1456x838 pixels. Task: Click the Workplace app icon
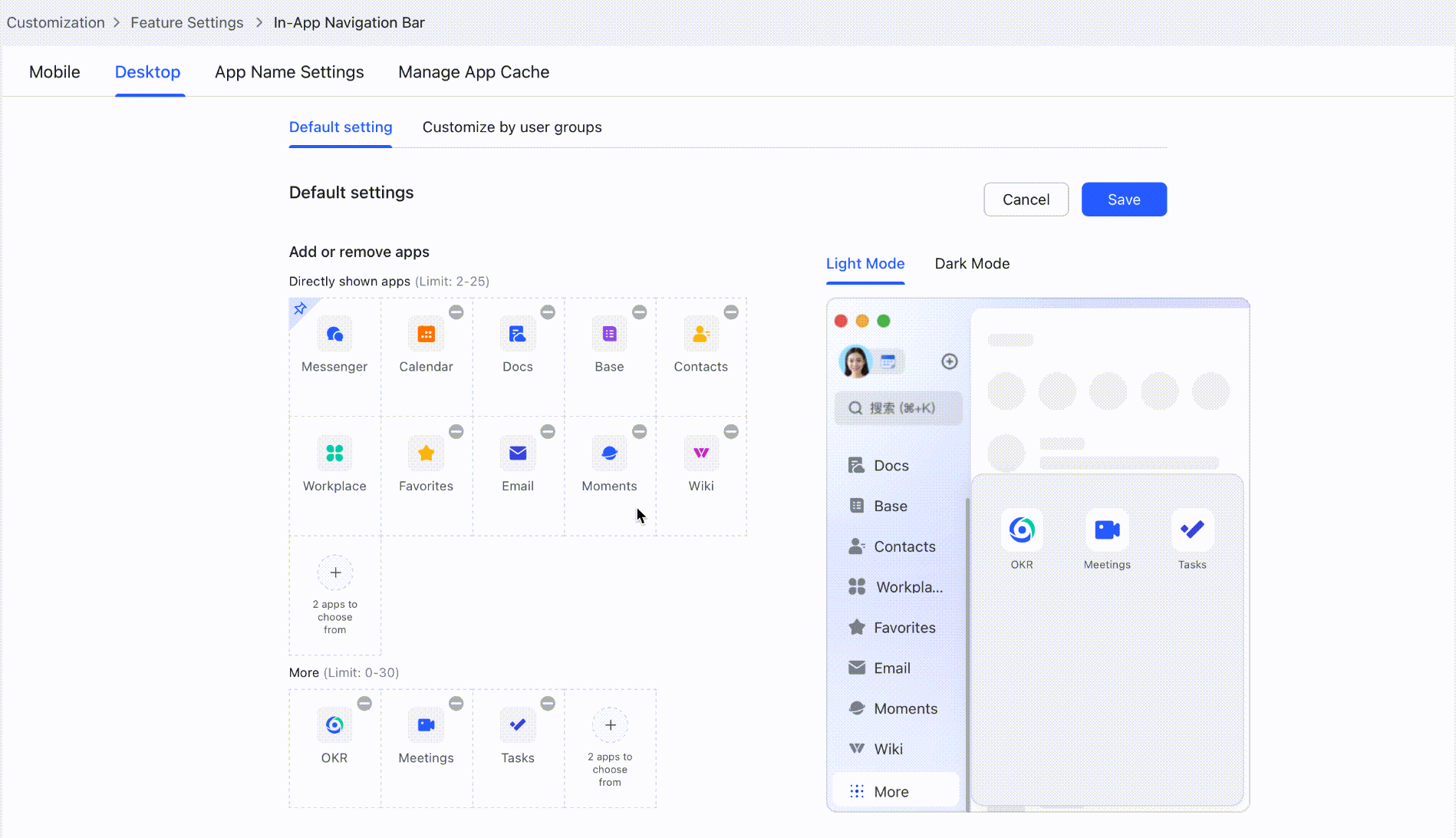coord(334,453)
